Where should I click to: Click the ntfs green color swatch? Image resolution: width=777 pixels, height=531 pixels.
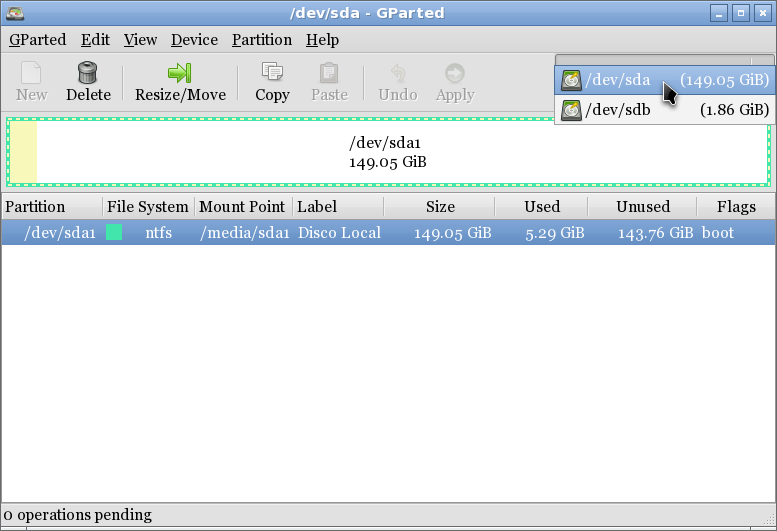click(114, 233)
